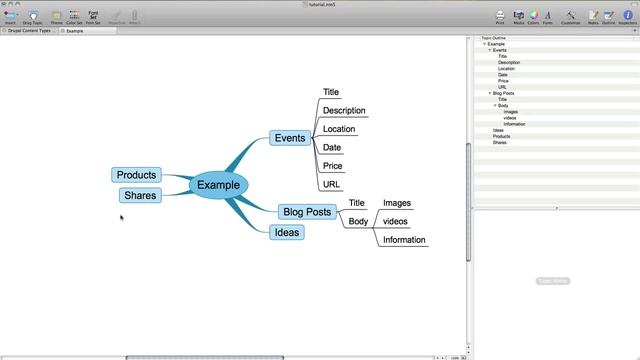Viewport: 640px width, 360px height.
Task: Click the Location subtopic on the canvas
Action: pyautogui.click(x=339, y=129)
